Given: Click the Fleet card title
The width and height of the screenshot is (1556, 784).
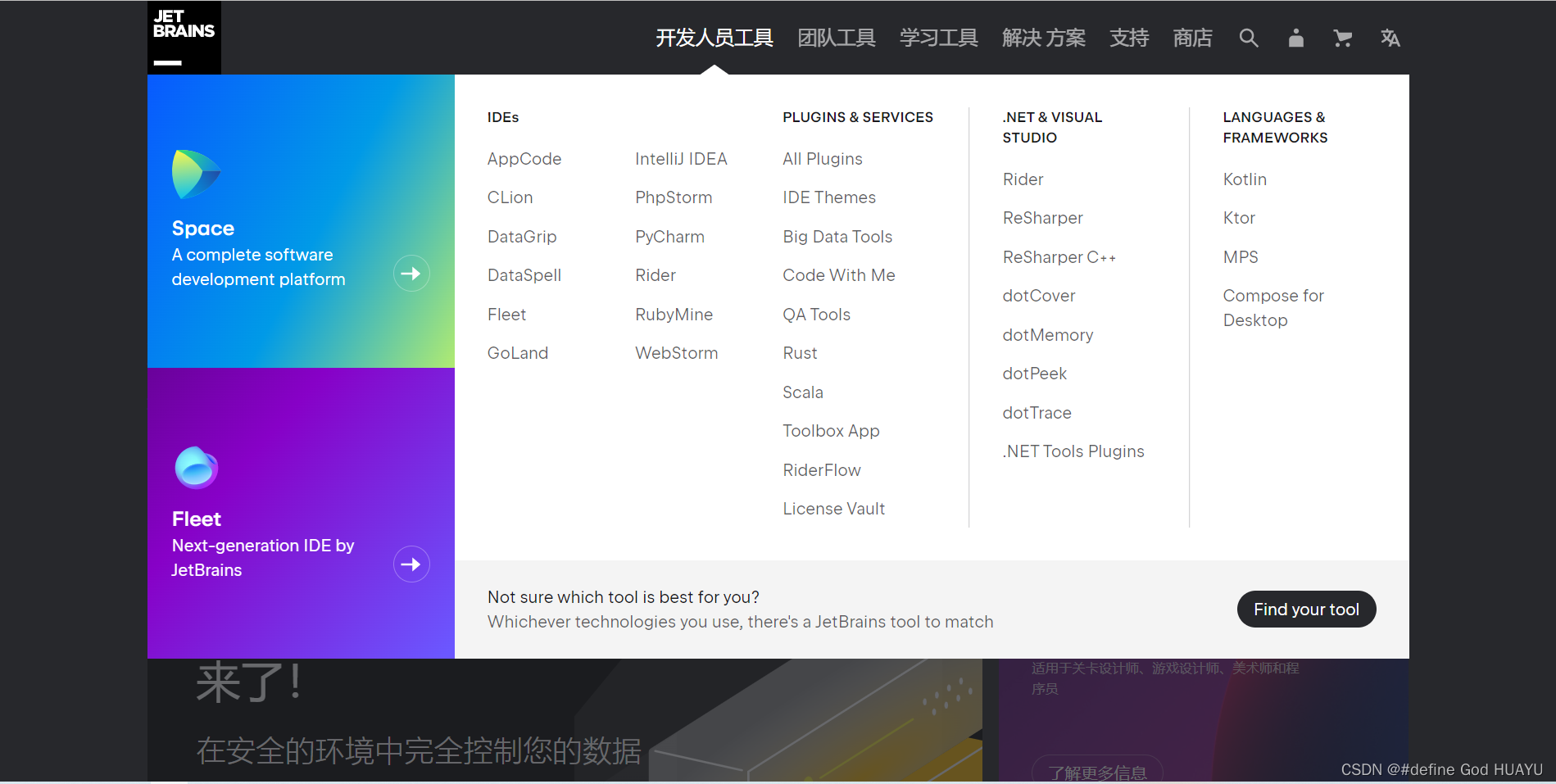Looking at the screenshot, I should tap(197, 519).
